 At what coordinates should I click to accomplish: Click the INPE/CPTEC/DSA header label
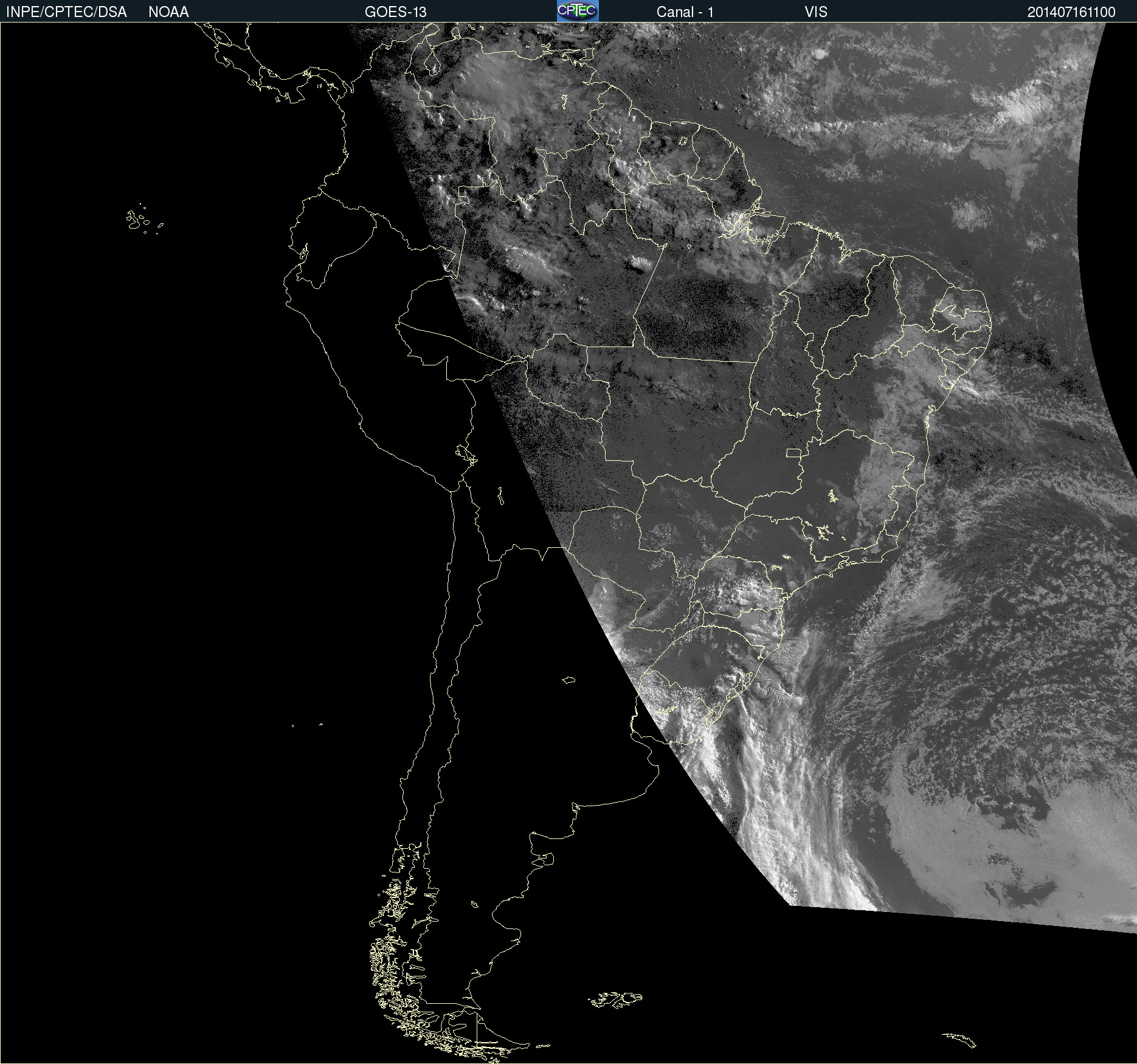coord(66,12)
